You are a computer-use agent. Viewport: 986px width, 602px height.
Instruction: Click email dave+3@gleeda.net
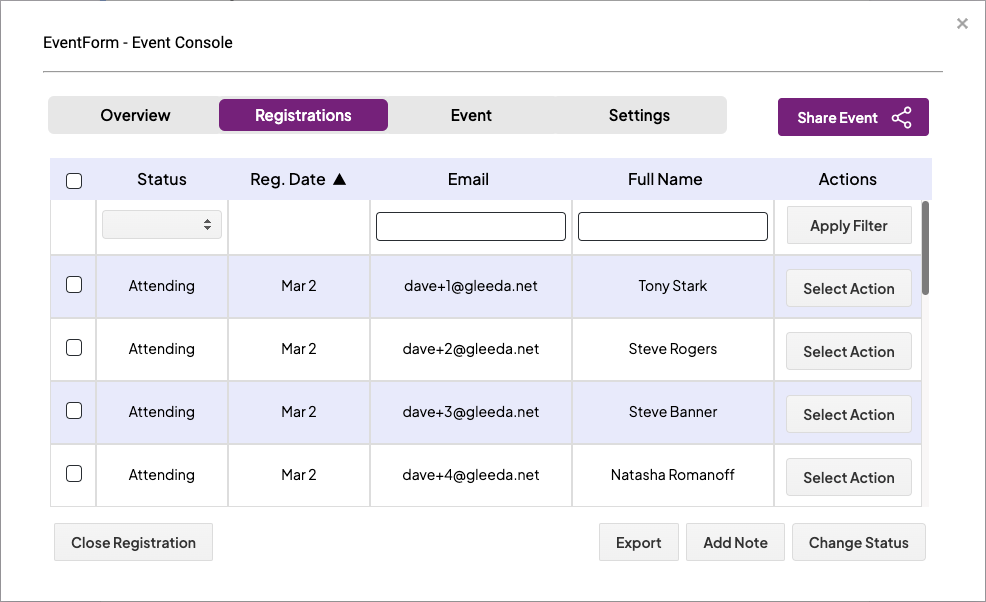[x=470, y=411]
